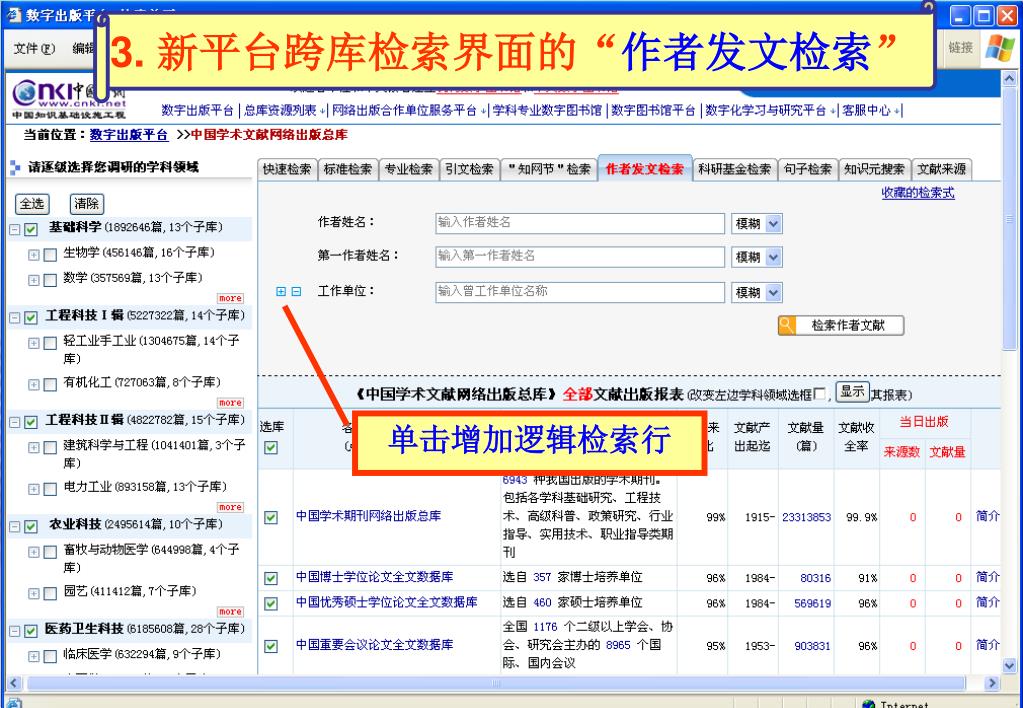The width and height of the screenshot is (1023, 708).
Task: Expand 建筑科学与工程 subcategory
Action: click(34, 448)
